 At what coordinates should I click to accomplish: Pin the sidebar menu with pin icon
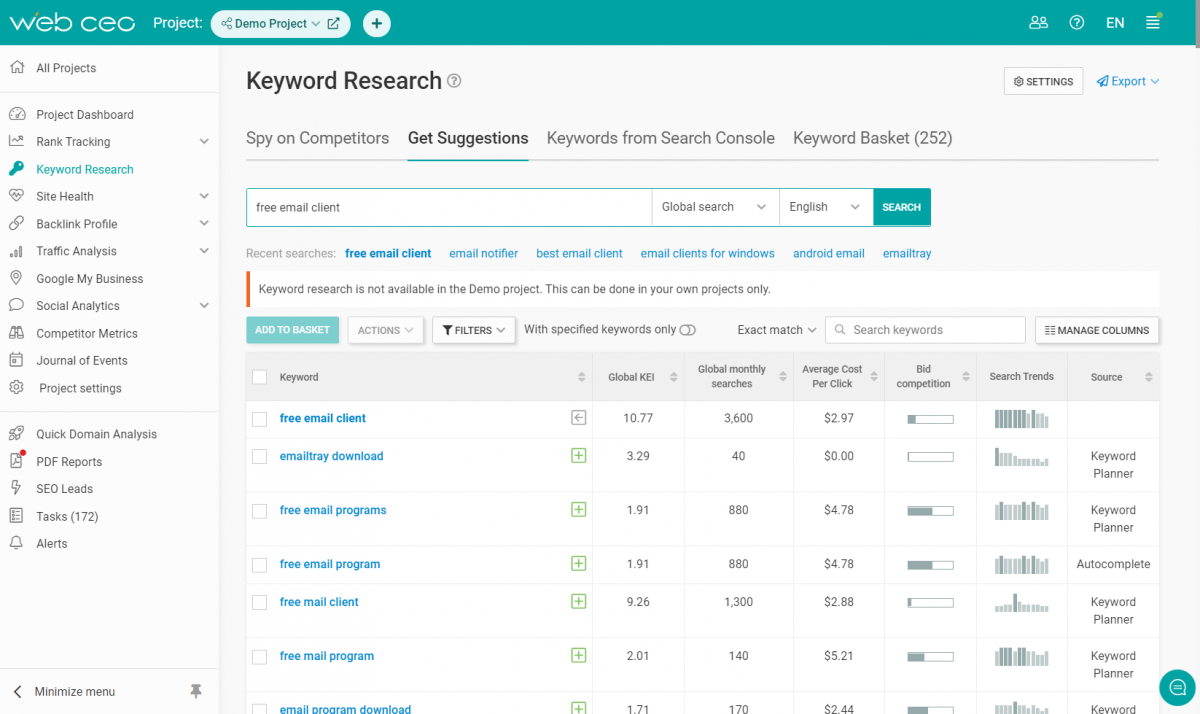point(196,691)
